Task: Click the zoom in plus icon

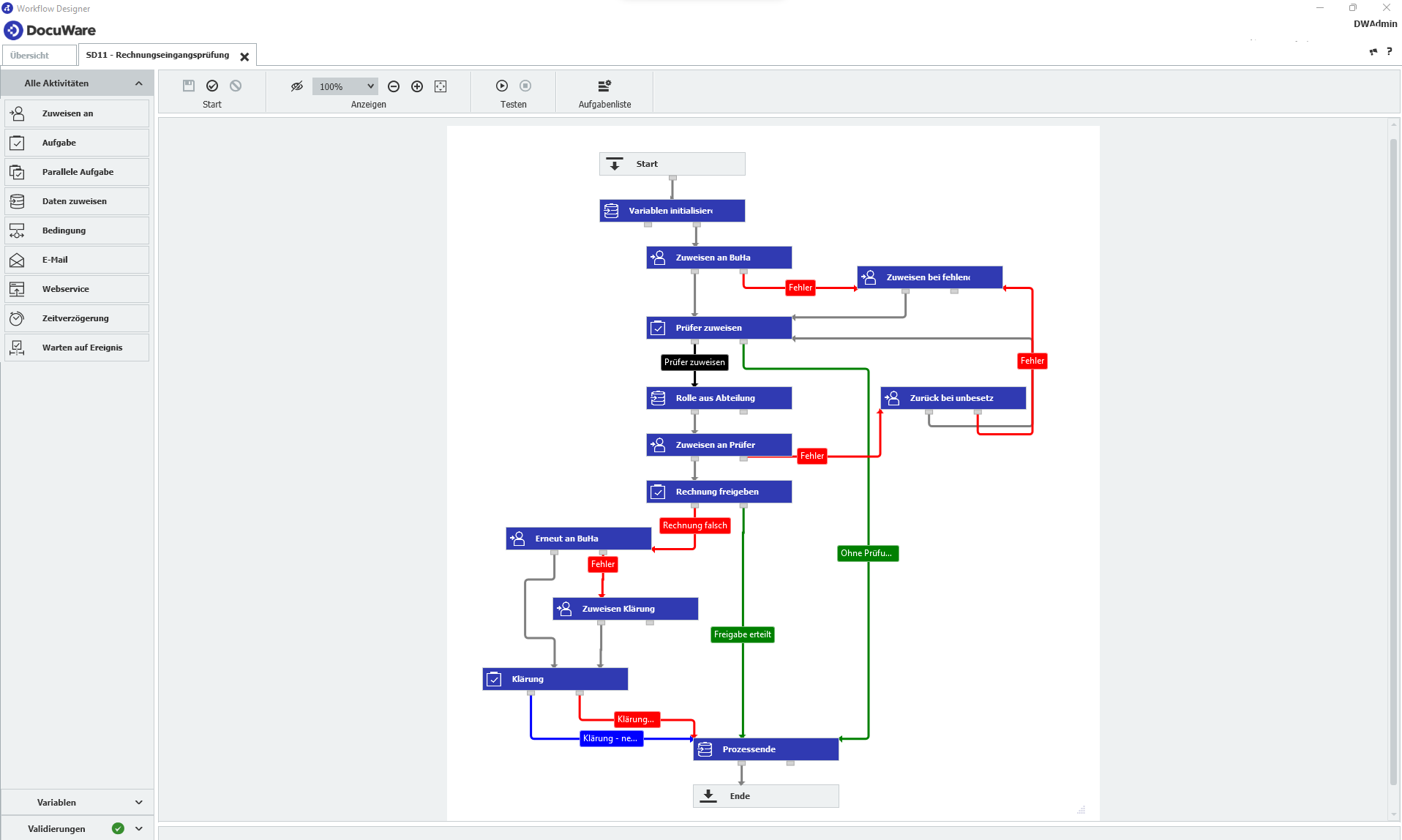Action: point(417,86)
